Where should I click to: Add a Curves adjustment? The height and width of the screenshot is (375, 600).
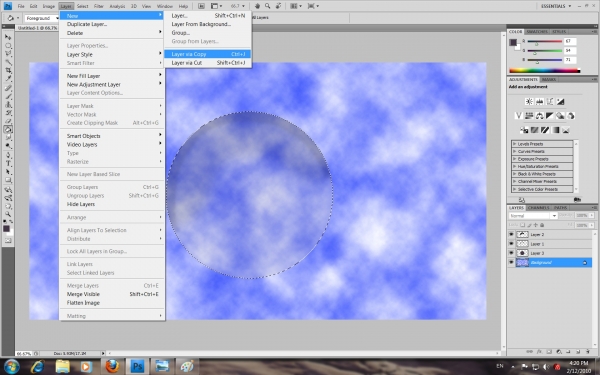[550, 102]
